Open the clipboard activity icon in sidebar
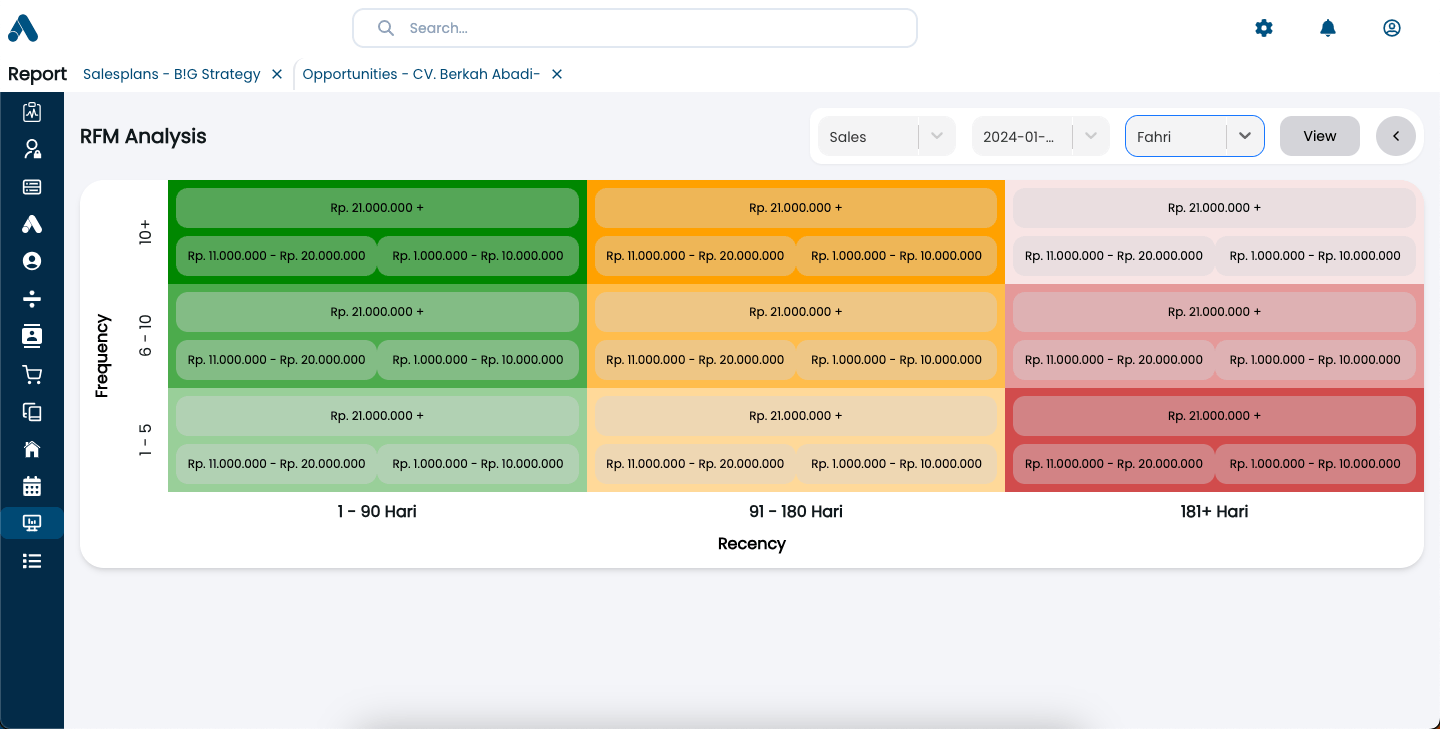Image resolution: width=1440 pixels, height=729 pixels. tap(32, 112)
